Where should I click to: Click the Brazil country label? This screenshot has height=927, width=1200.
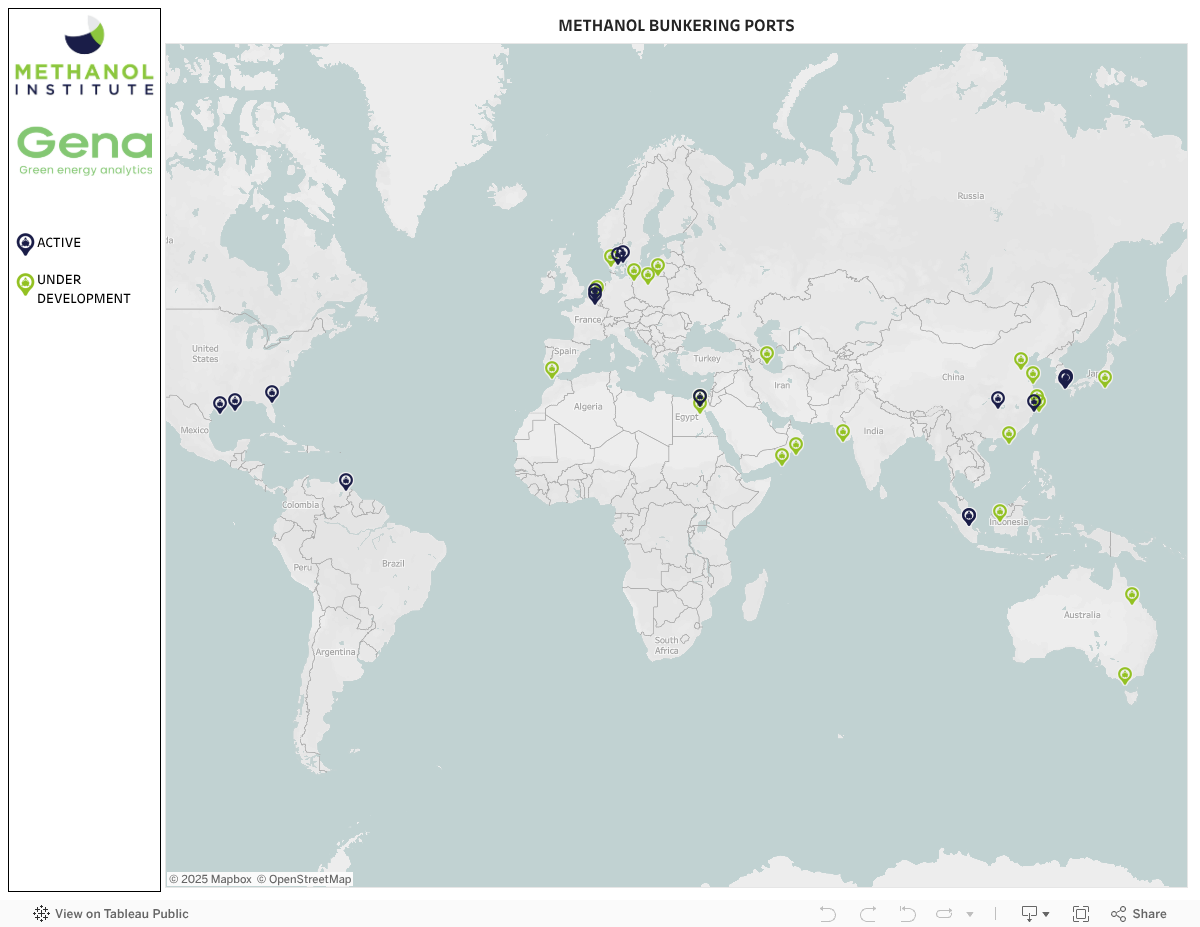pos(393,563)
